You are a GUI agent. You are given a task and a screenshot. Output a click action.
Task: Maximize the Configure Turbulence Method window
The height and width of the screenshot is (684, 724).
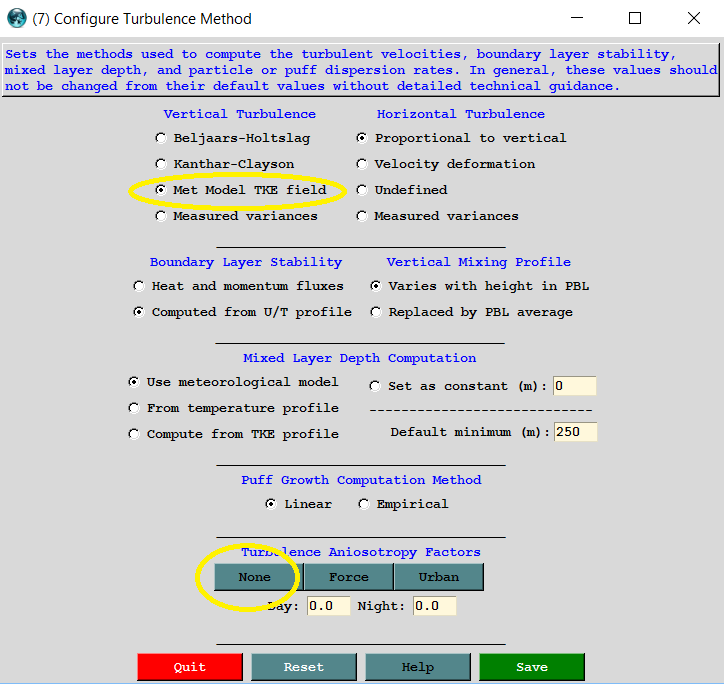pos(635,18)
